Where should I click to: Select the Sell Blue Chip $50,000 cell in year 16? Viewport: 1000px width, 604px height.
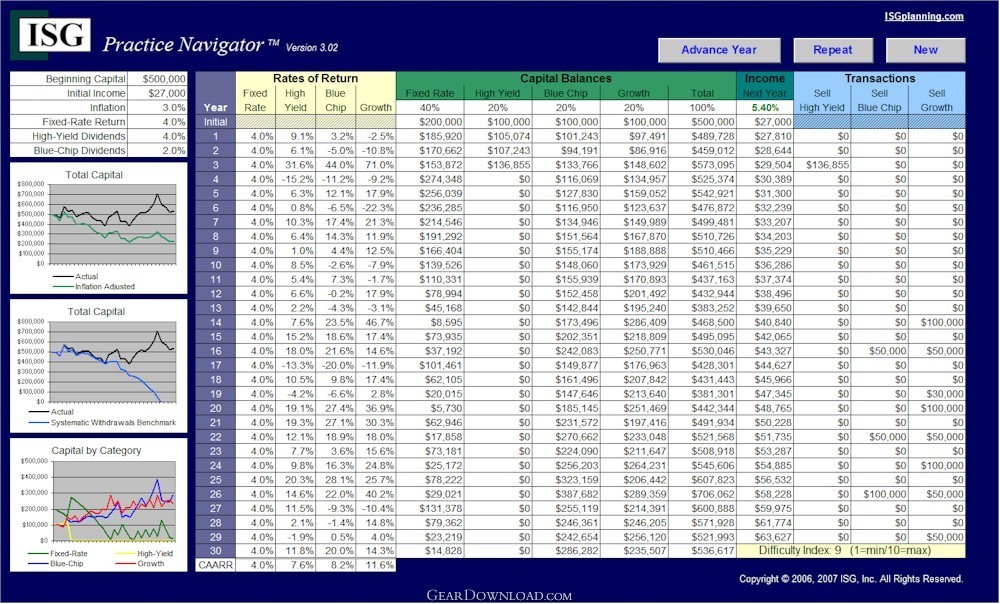(879, 351)
